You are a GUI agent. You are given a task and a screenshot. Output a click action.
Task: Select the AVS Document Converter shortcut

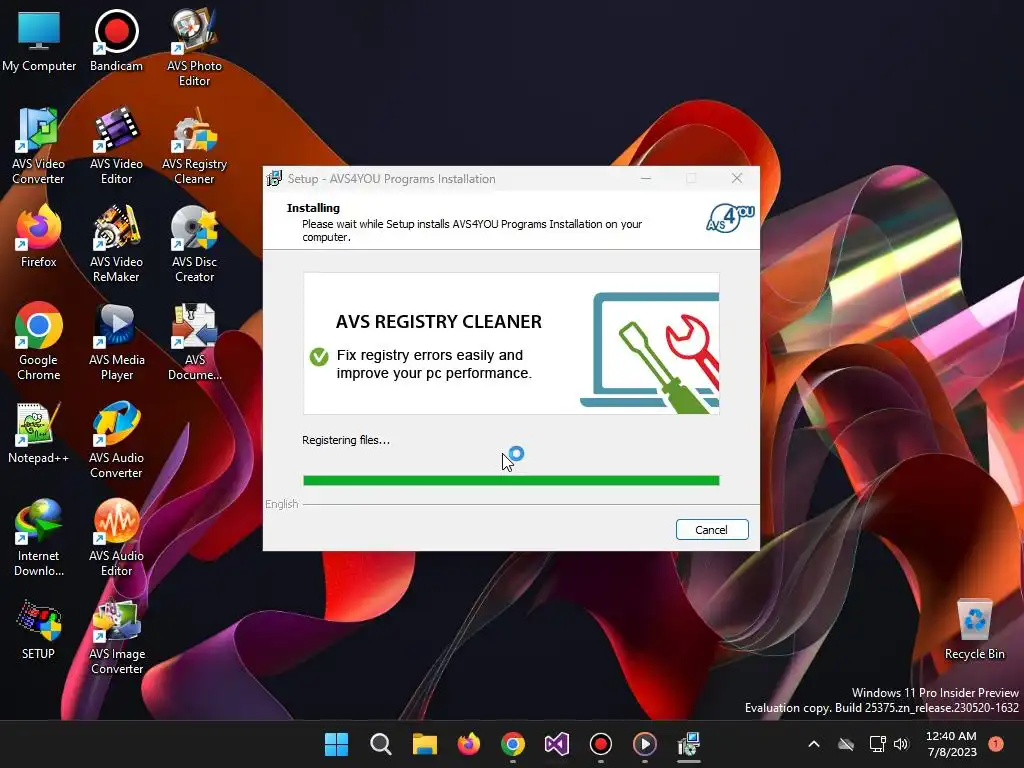[194, 342]
